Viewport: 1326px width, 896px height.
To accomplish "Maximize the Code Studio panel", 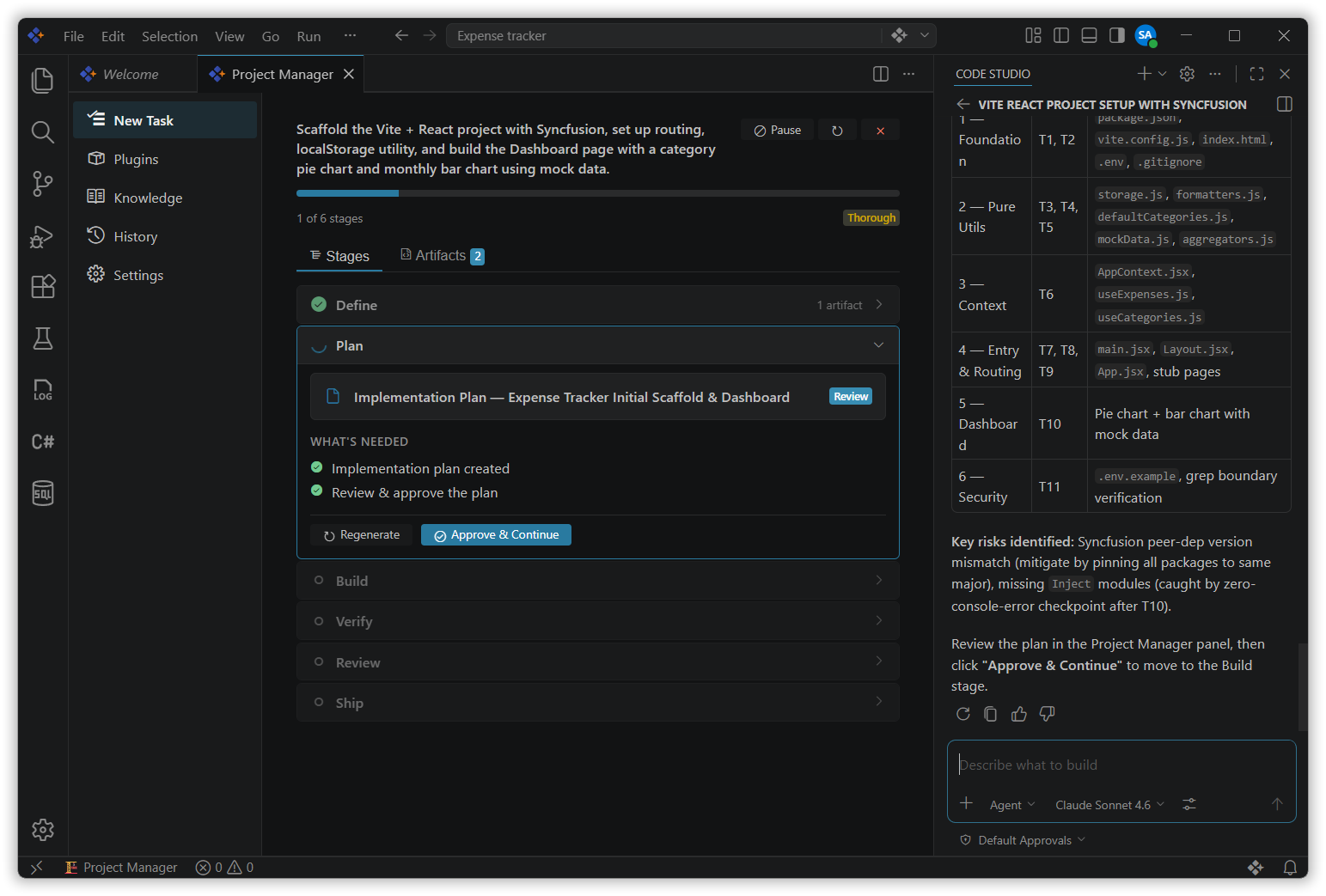I will point(1256,74).
